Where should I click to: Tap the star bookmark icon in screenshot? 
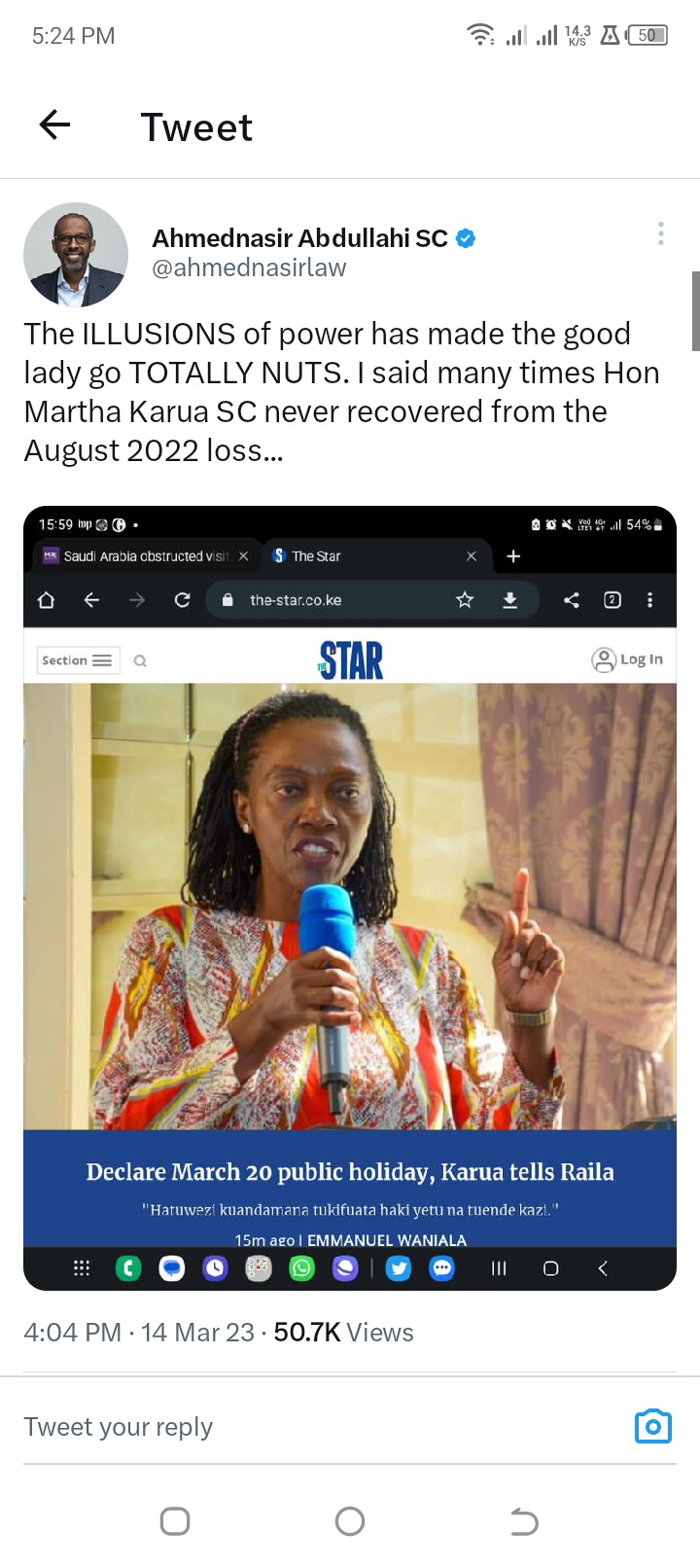coord(465,600)
